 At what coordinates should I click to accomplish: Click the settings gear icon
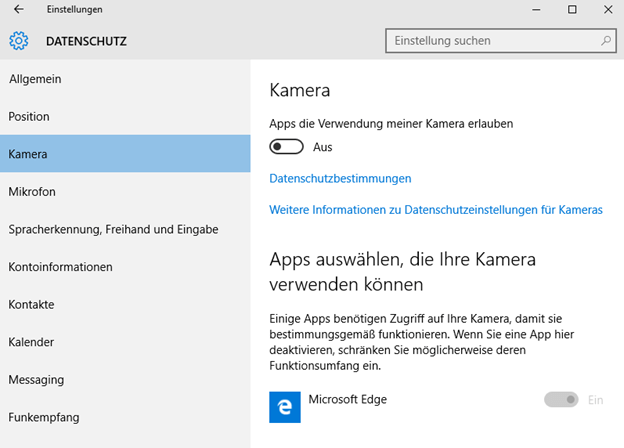[x=19, y=41]
